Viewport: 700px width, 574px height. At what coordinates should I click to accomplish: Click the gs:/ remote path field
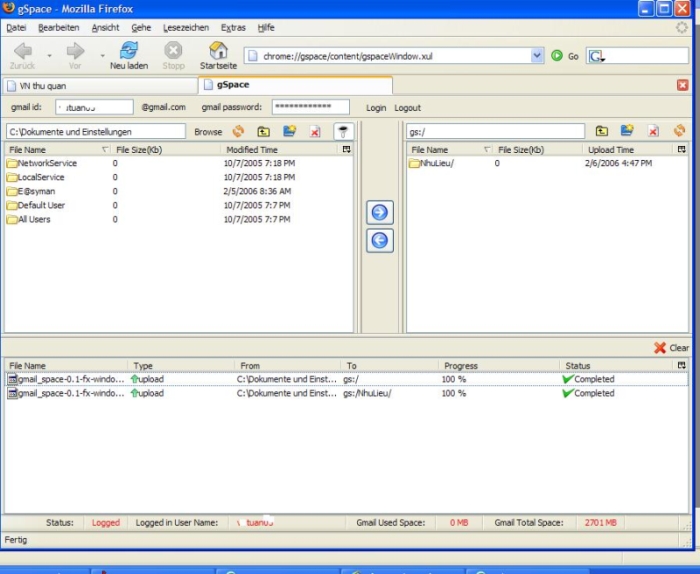coord(495,132)
